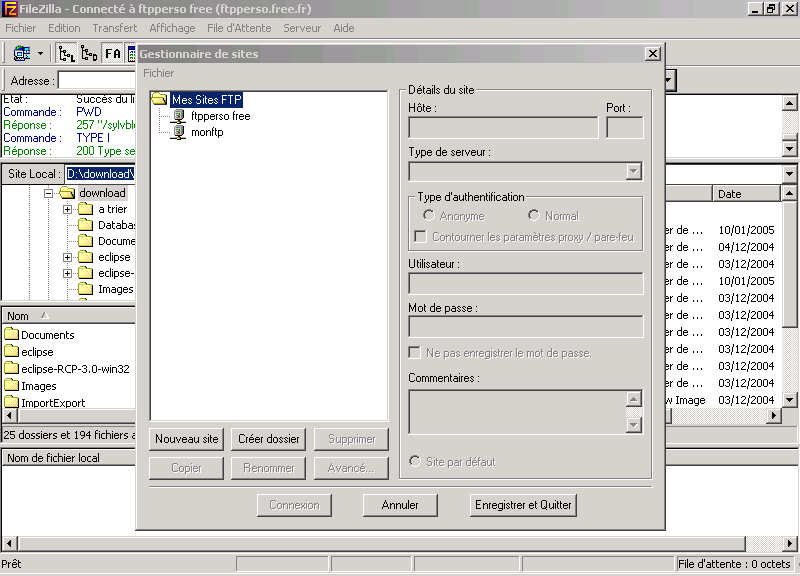800x576 pixels.
Task: Click Enregistrer et Quitter button
Action: point(523,505)
